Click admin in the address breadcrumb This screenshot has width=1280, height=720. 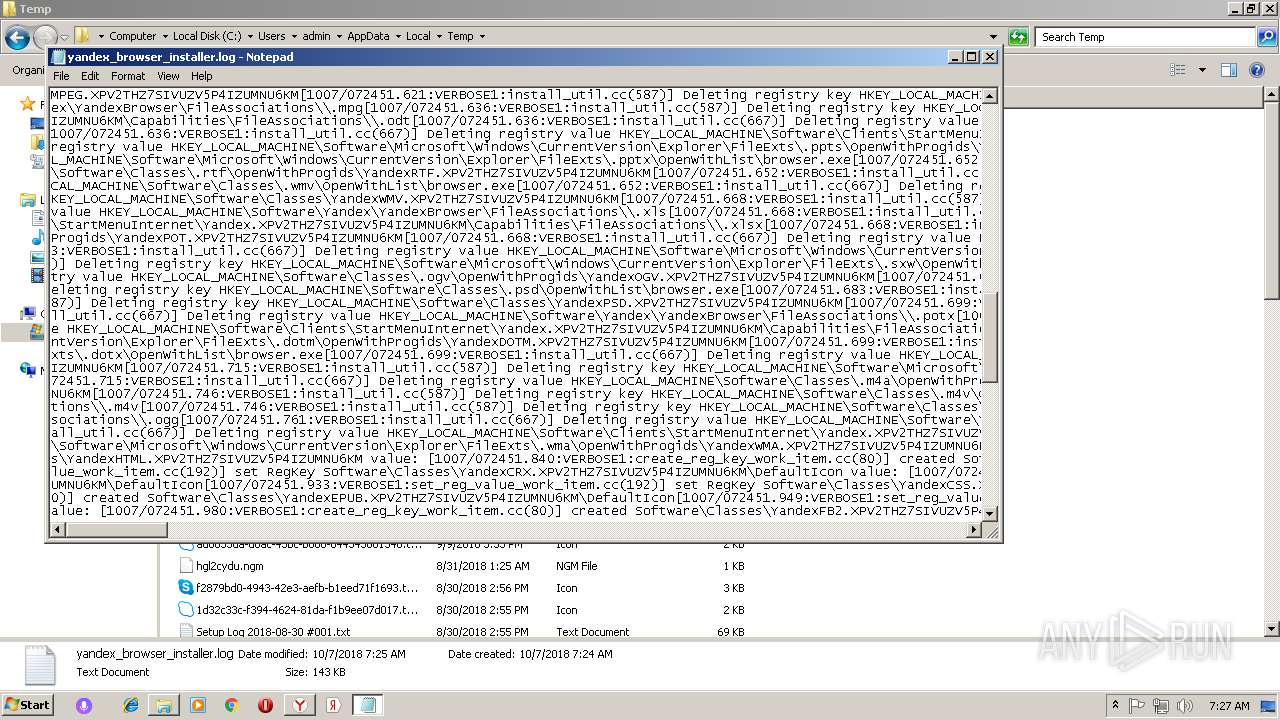316,36
